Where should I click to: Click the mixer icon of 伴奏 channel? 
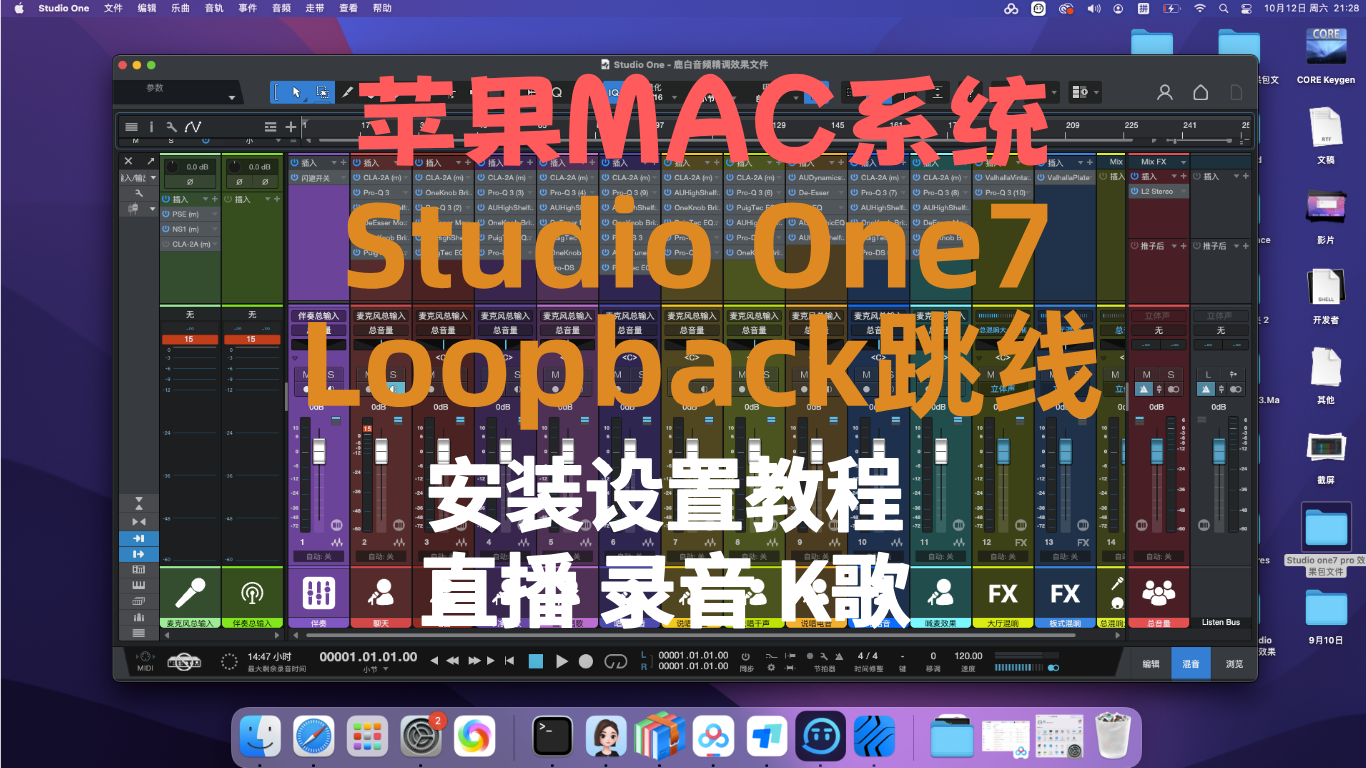tap(318, 593)
